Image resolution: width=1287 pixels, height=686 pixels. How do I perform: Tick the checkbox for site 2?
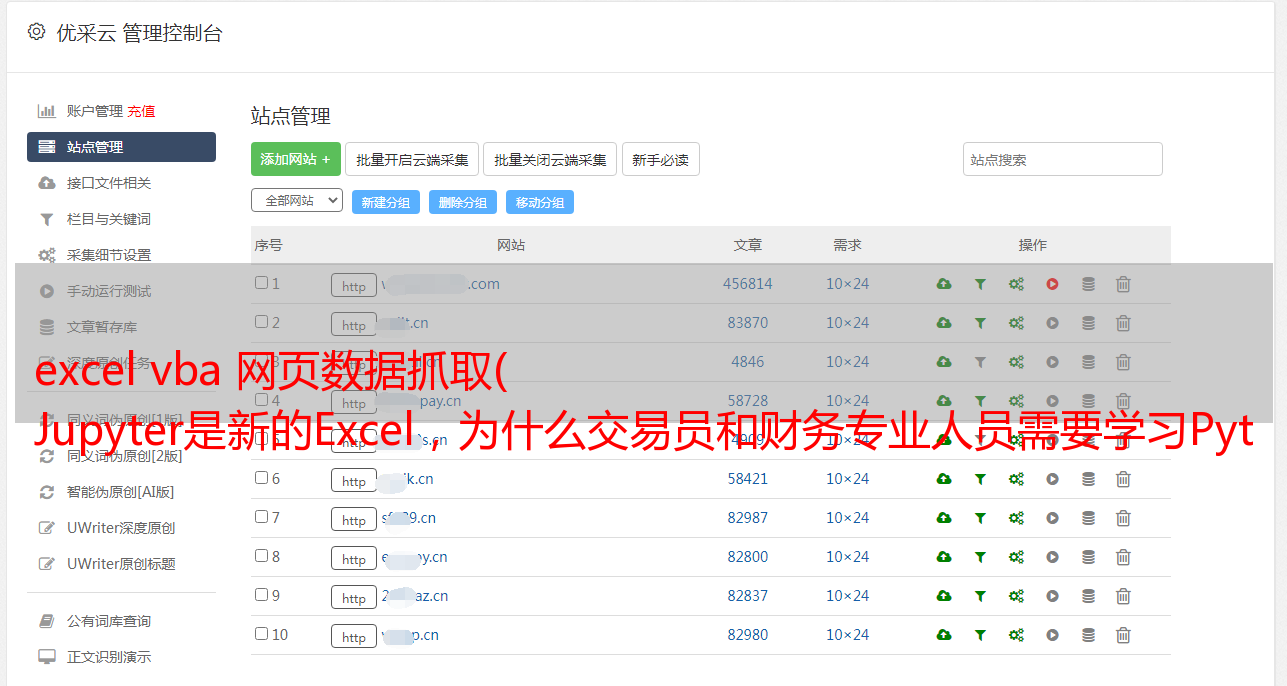coord(261,322)
